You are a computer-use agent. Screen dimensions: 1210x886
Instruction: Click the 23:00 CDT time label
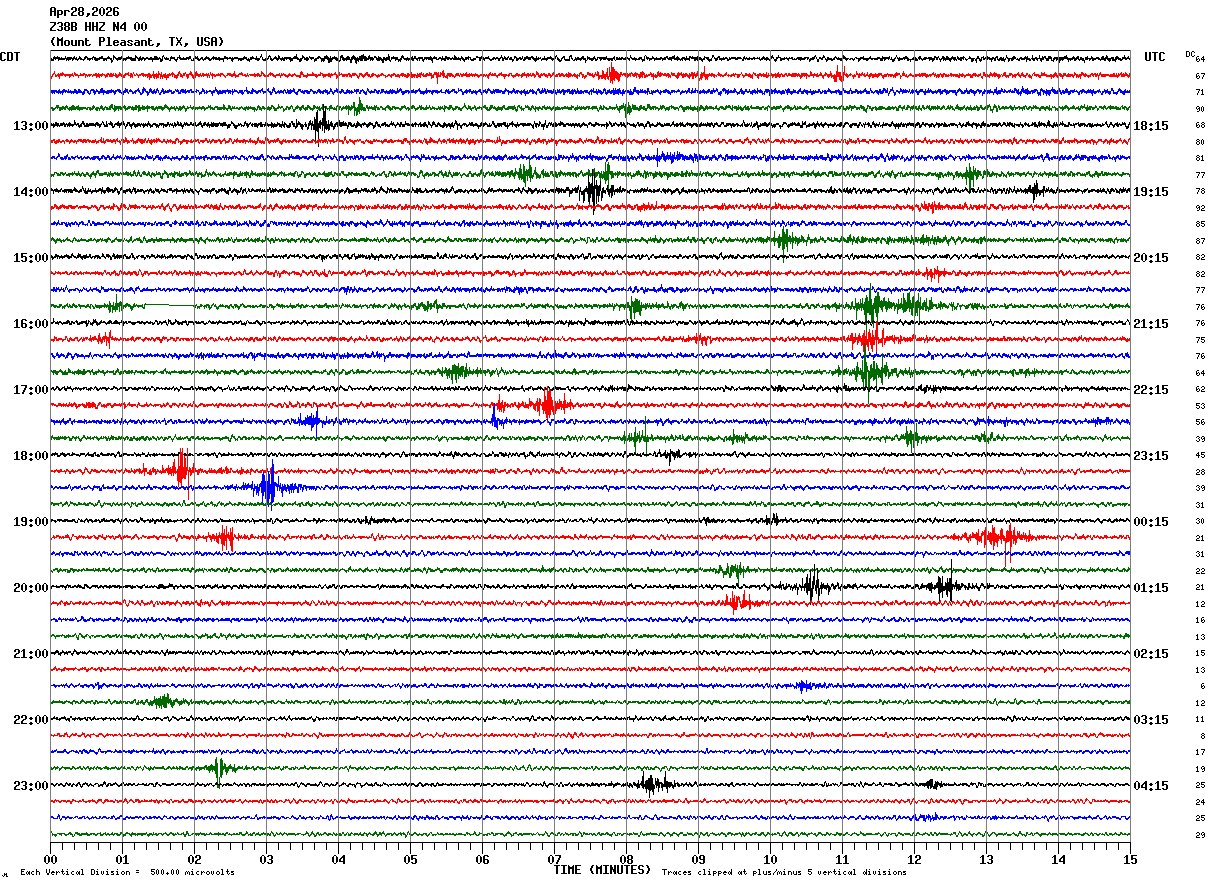pos(30,786)
